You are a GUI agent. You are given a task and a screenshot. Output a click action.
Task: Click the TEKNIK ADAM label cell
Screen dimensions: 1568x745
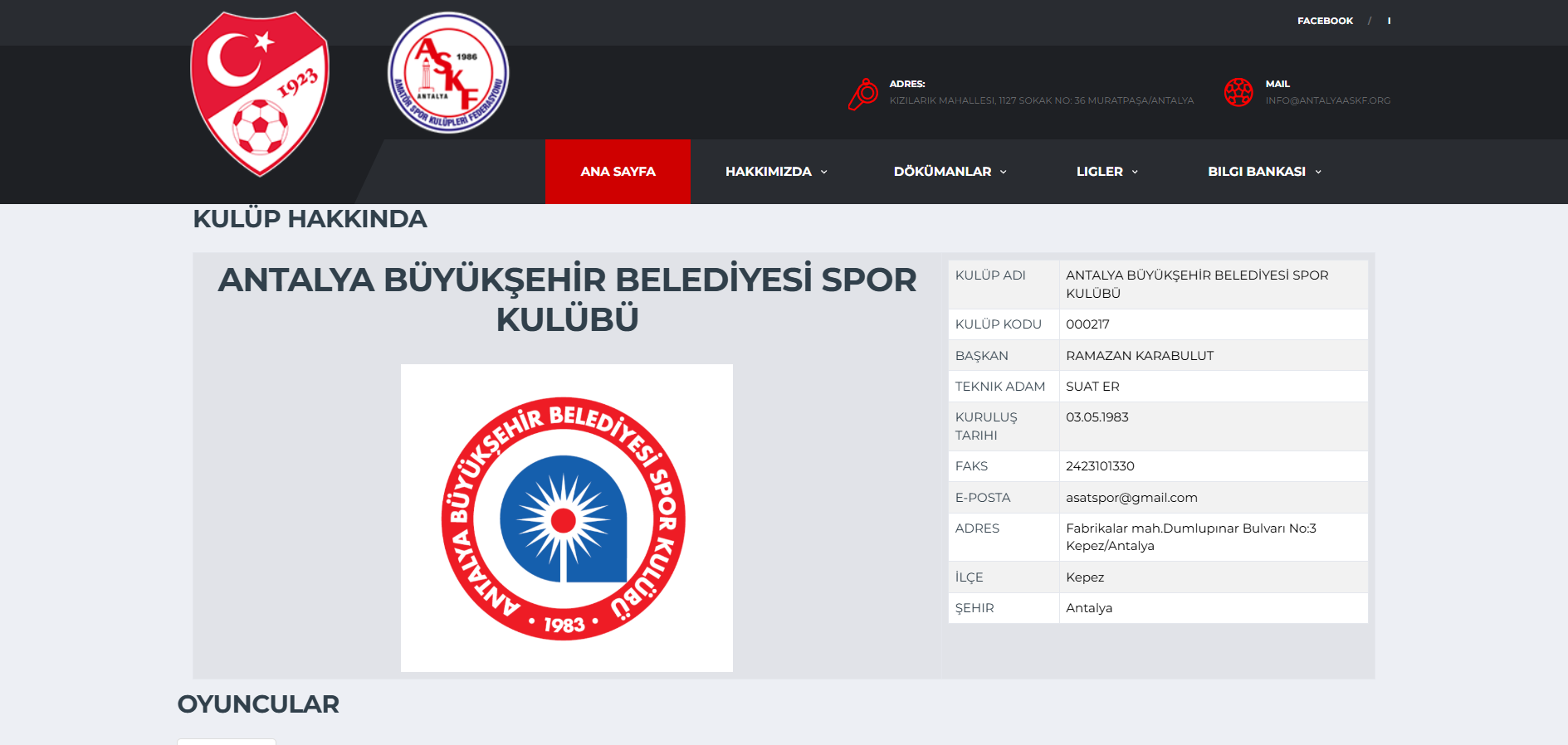pos(1004,387)
